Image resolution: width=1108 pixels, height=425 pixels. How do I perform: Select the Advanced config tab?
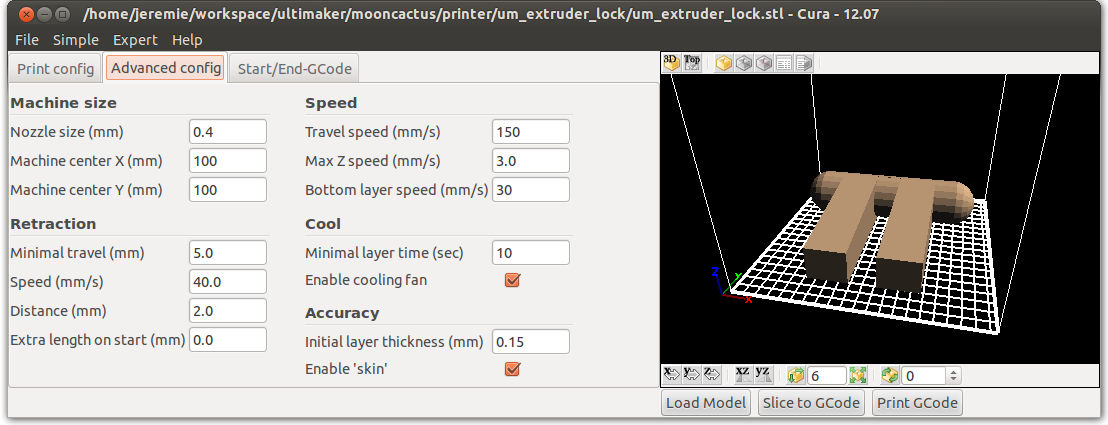point(165,68)
